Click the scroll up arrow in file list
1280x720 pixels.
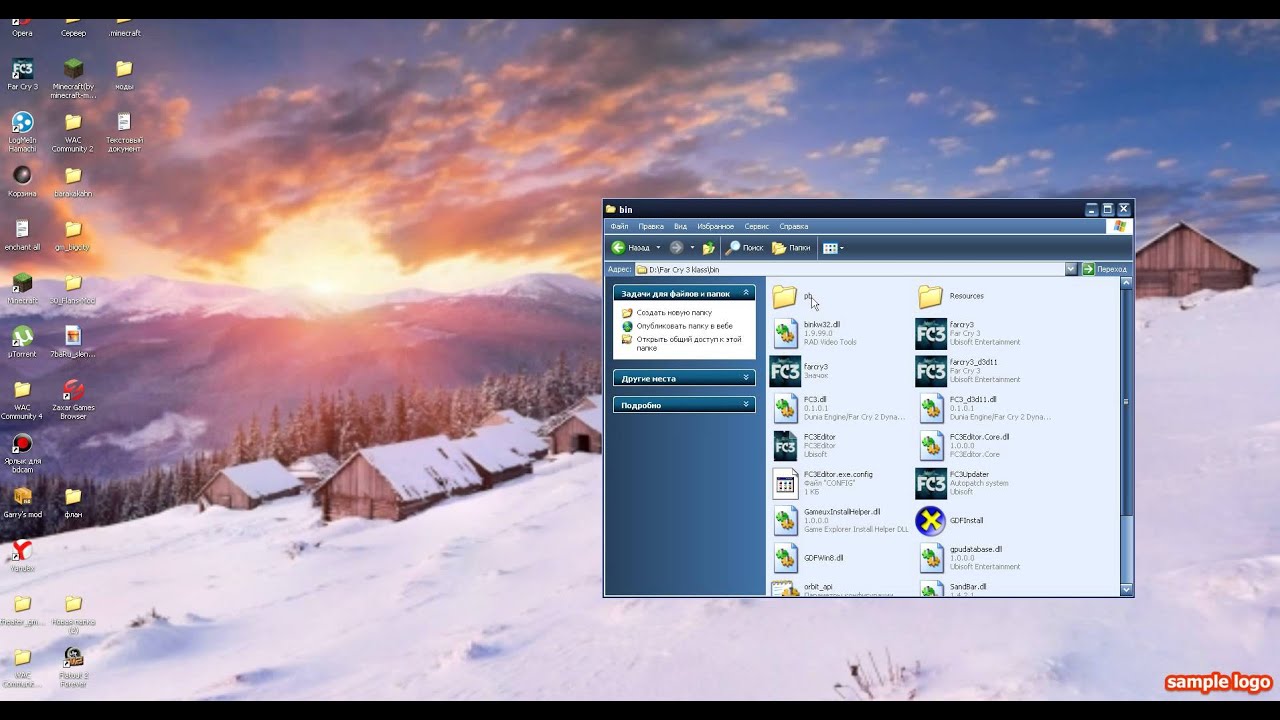(1128, 283)
